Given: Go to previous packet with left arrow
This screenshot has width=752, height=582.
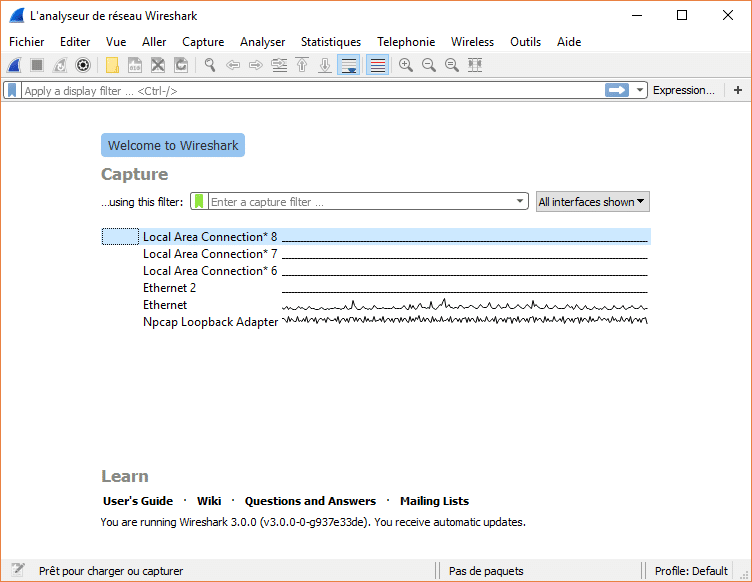Looking at the screenshot, I should coord(233,65).
